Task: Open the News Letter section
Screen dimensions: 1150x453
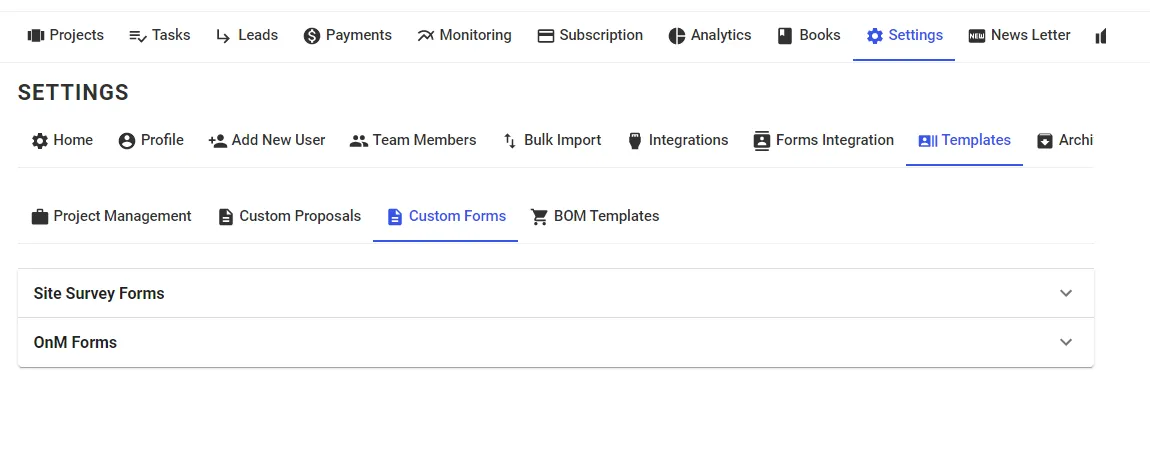Action: pos(1019,35)
